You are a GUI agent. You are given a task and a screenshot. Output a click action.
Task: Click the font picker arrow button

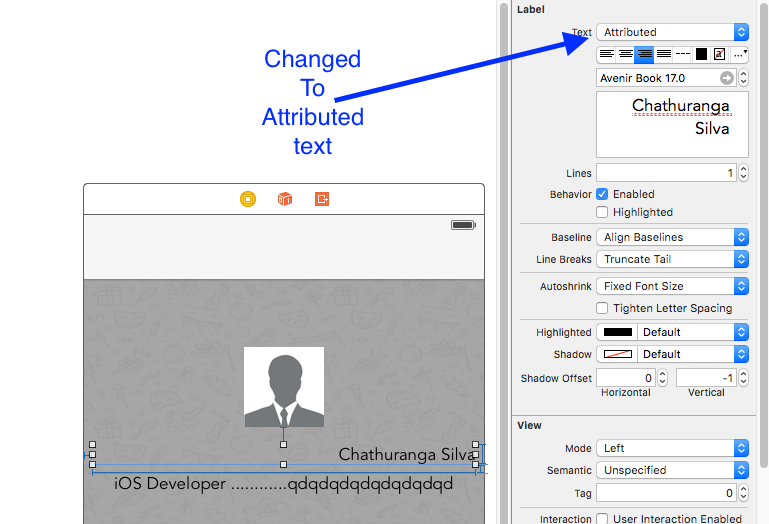(x=727, y=78)
